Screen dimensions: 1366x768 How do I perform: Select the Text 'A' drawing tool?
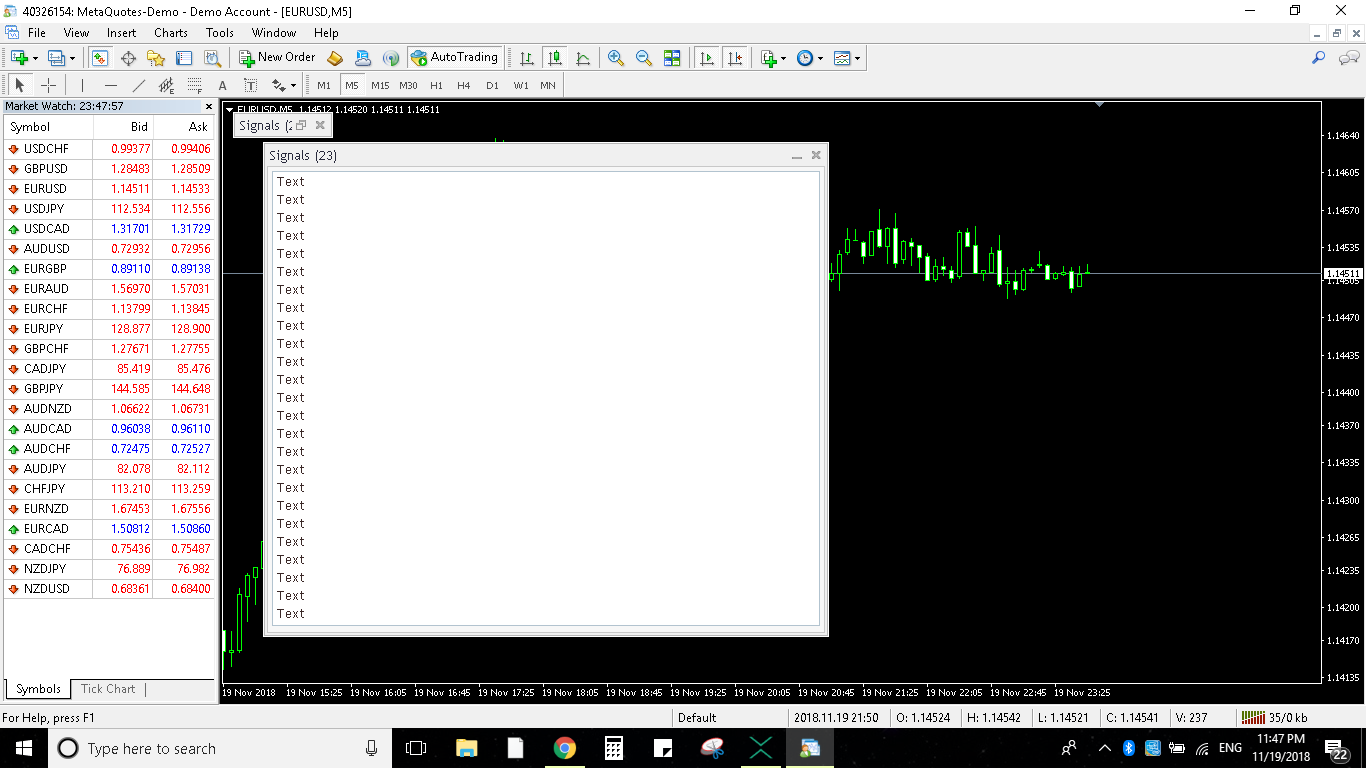(x=222, y=85)
